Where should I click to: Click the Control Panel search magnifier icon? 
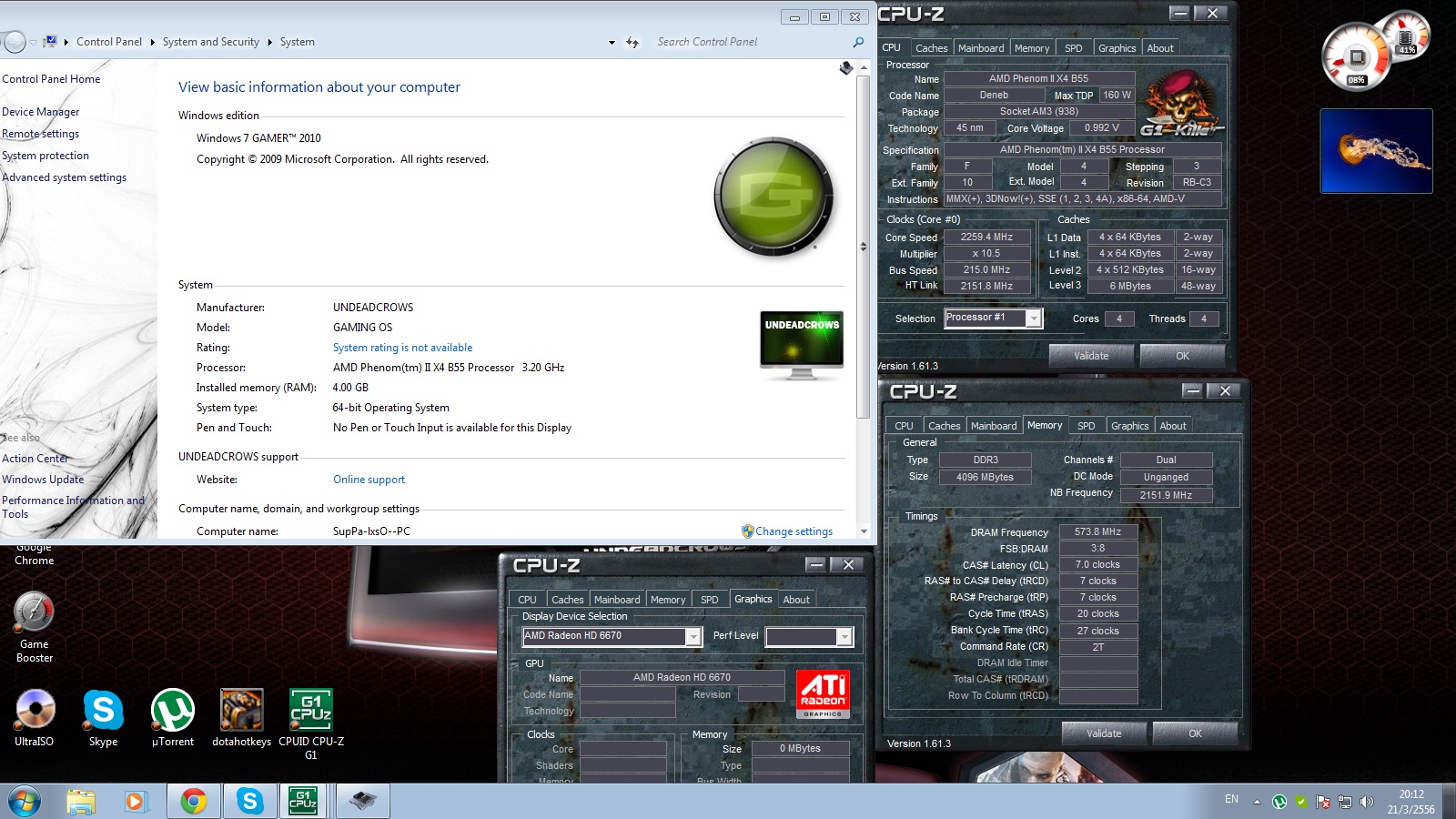(858, 42)
